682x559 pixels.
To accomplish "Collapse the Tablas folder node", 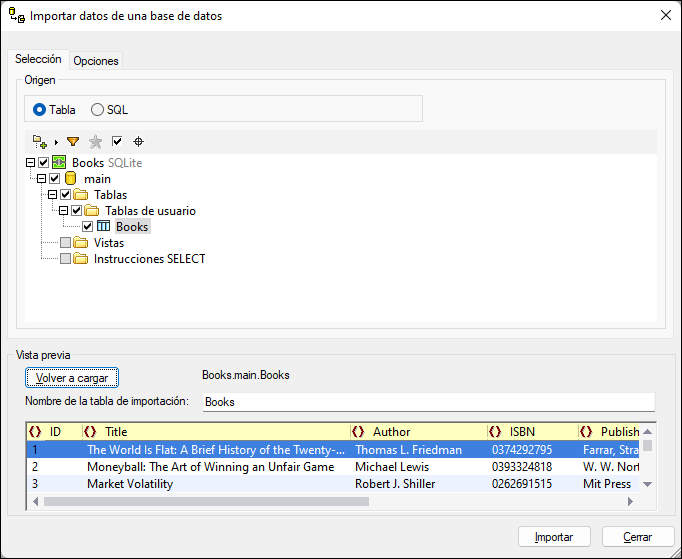I will coord(52,195).
